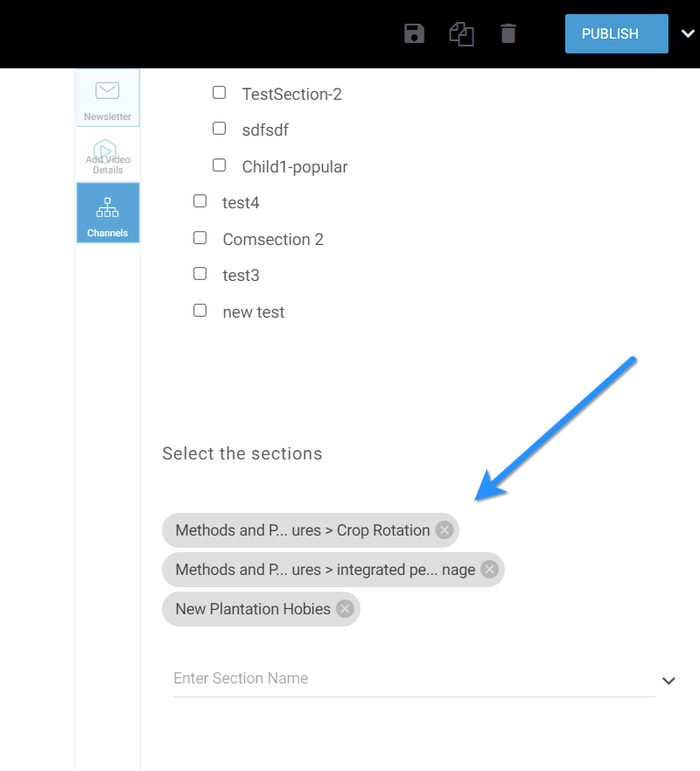This screenshot has width=700, height=771.
Task: Remove the integrated pest section chip
Action: [489, 569]
